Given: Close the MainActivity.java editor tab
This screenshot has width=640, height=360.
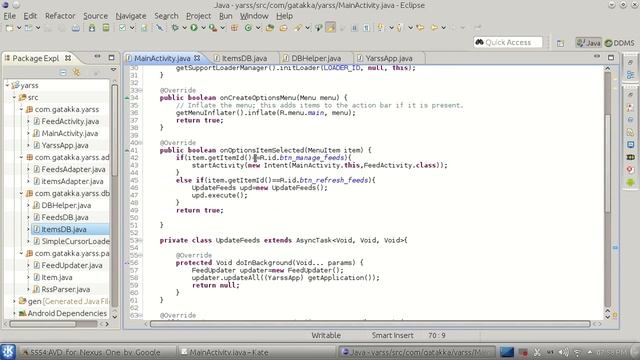Looking at the screenshot, I should pyautogui.click(x=197, y=58).
